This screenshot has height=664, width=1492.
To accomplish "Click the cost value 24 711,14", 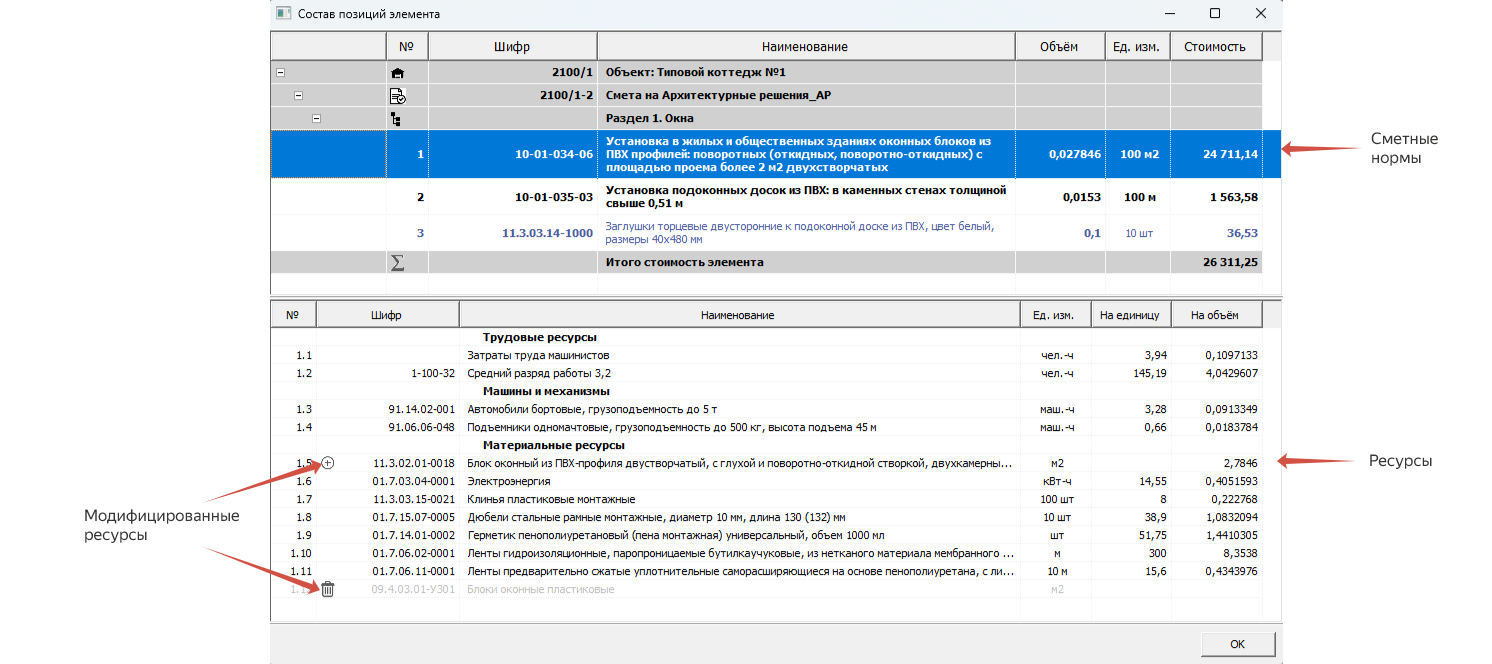I will click(x=1230, y=154).
